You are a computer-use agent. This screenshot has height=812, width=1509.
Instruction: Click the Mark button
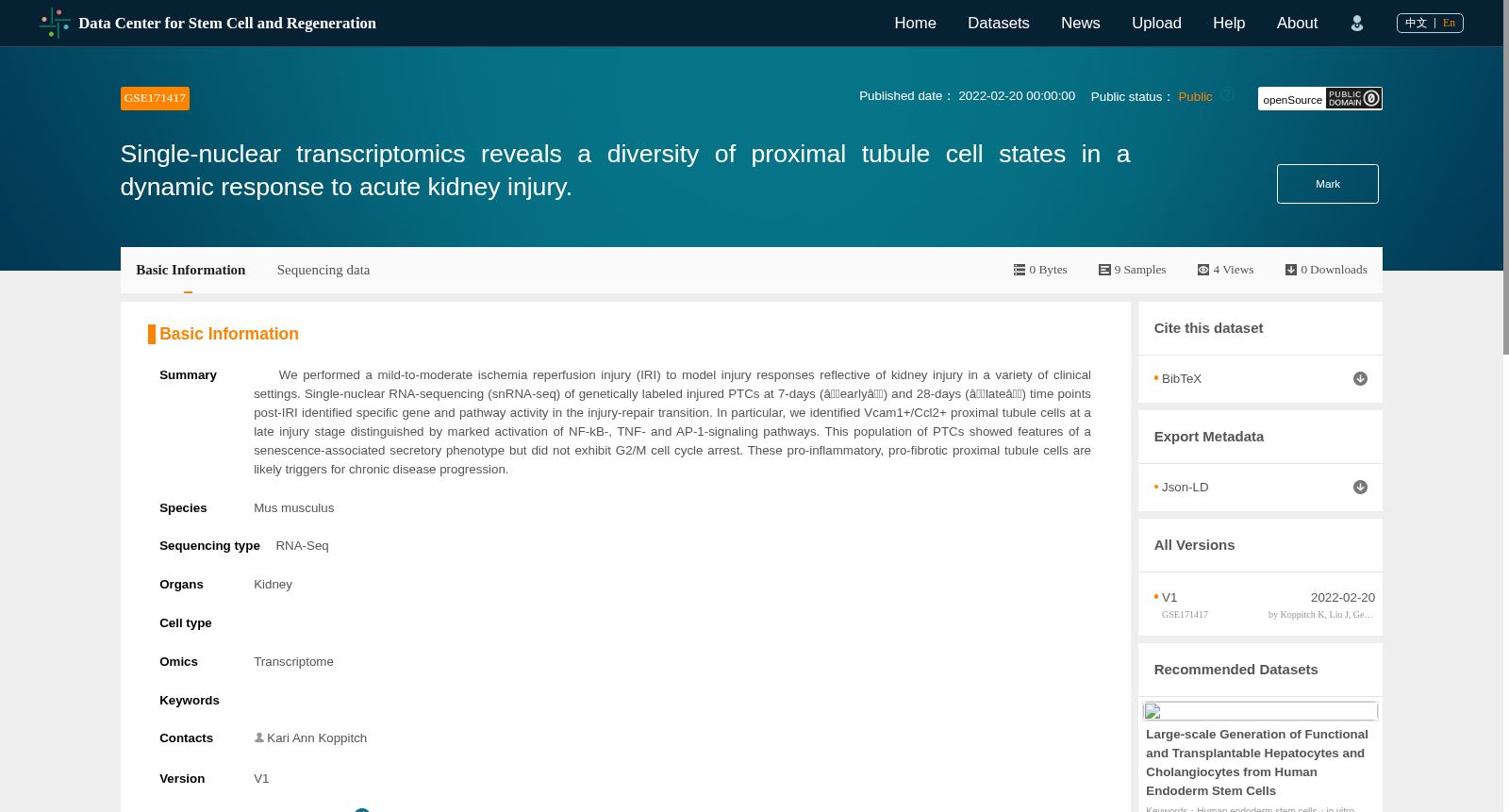pyautogui.click(x=1327, y=184)
